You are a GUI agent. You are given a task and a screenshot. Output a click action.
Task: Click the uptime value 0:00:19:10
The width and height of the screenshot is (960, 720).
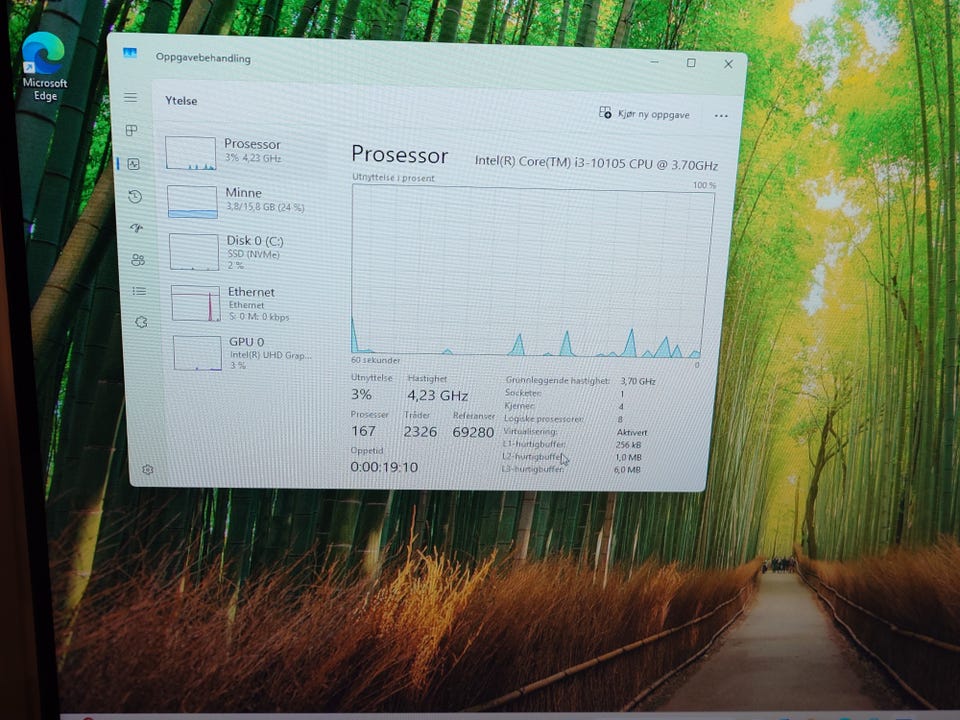tap(384, 467)
